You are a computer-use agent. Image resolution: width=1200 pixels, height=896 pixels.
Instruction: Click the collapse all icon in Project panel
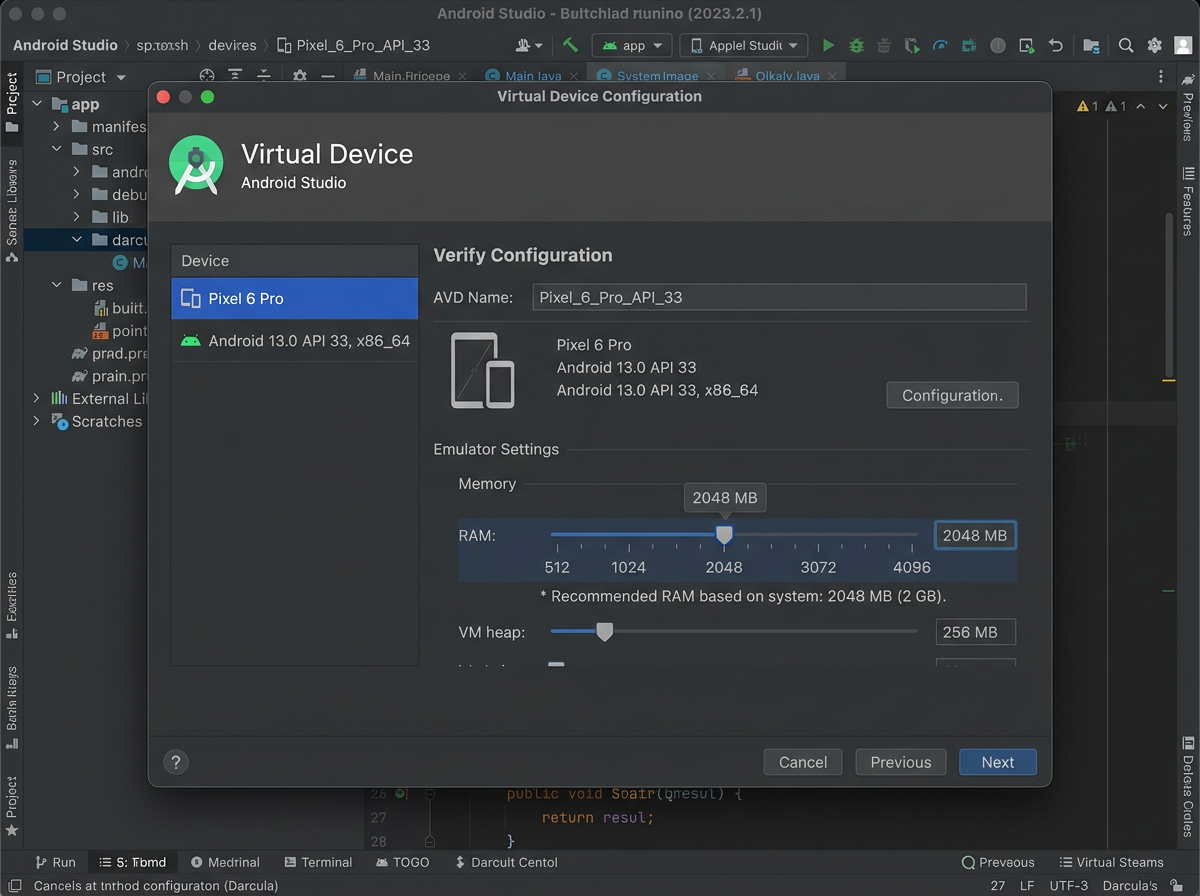264,76
